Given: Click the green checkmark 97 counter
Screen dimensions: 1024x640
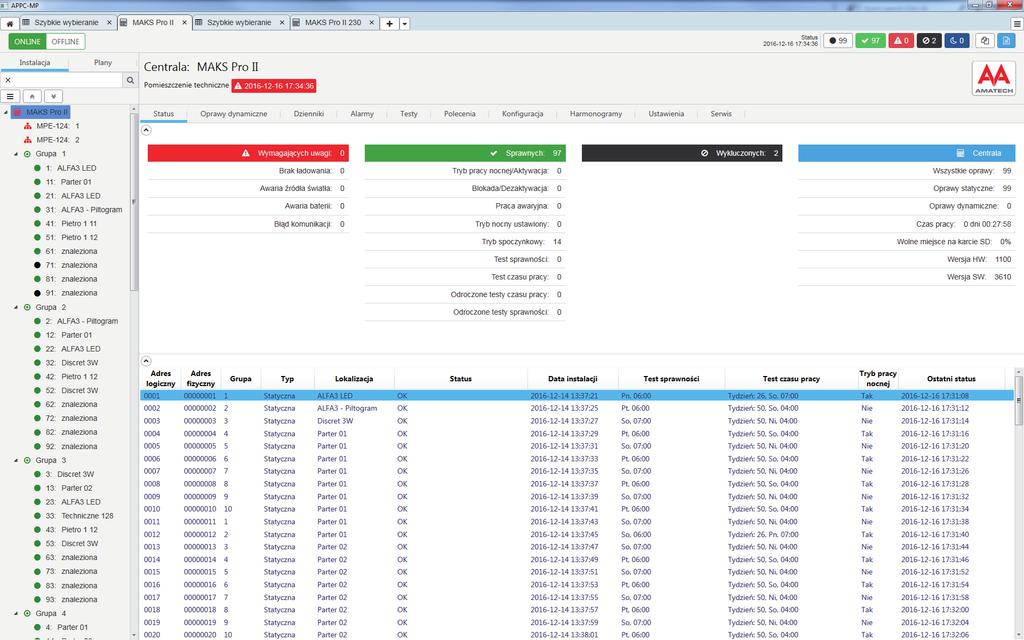Looking at the screenshot, I should [x=871, y=40].
